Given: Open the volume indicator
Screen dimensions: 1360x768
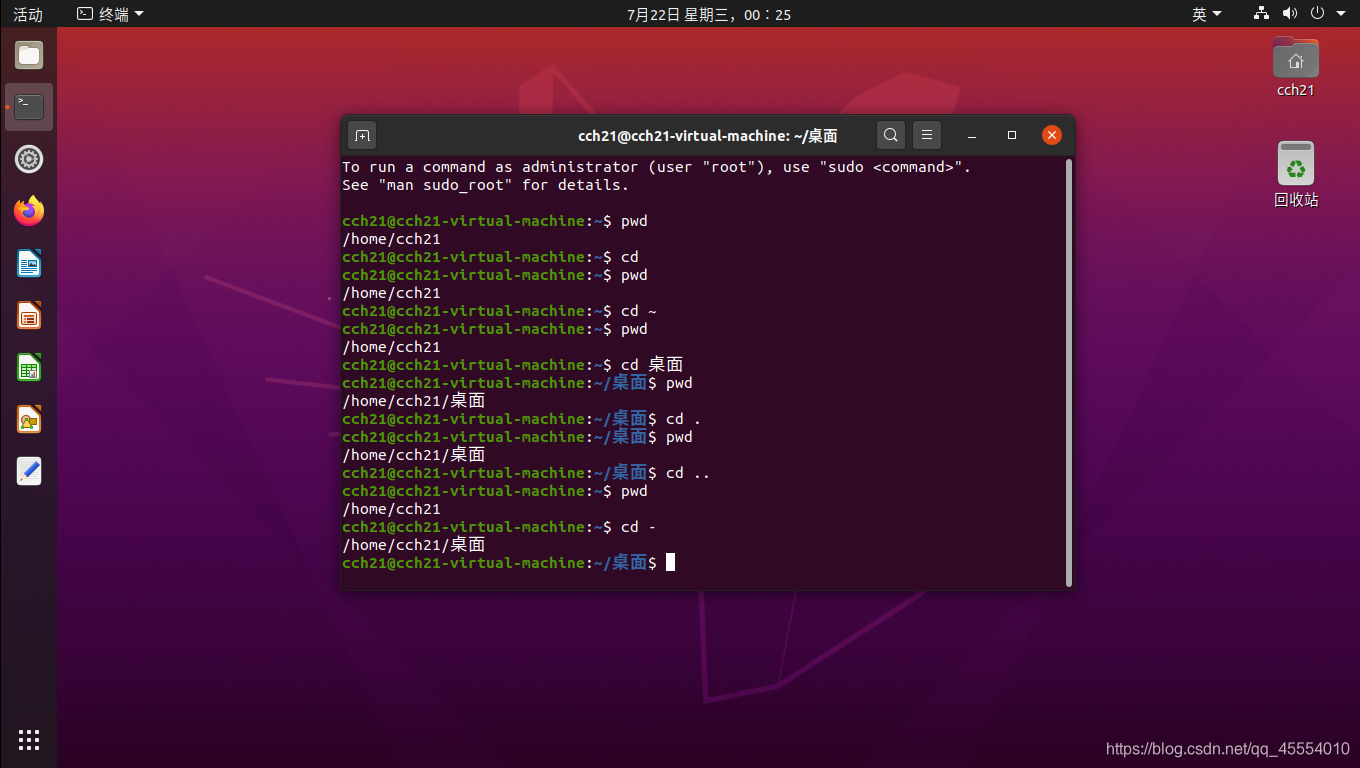Looking at the screenshot, I should pyautogui.click(x=1290, y=14).
